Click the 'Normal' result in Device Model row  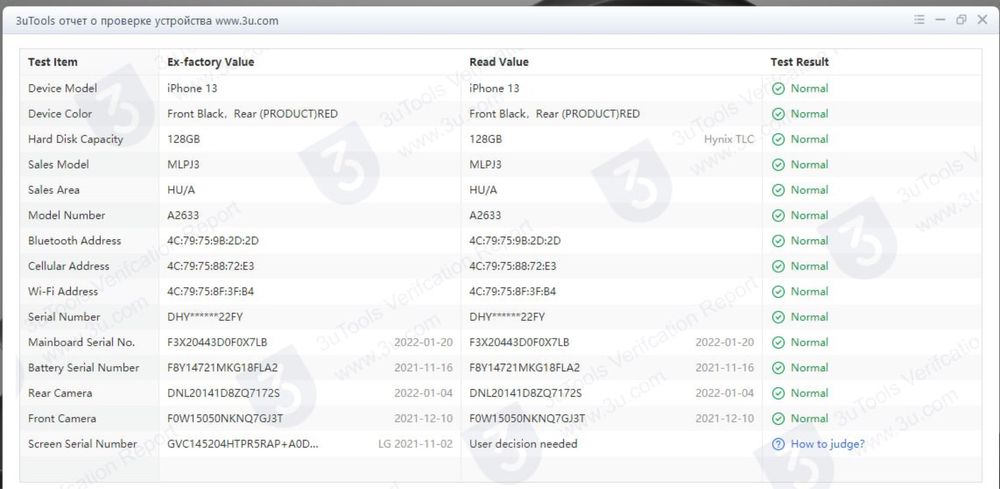pos(809,88)
